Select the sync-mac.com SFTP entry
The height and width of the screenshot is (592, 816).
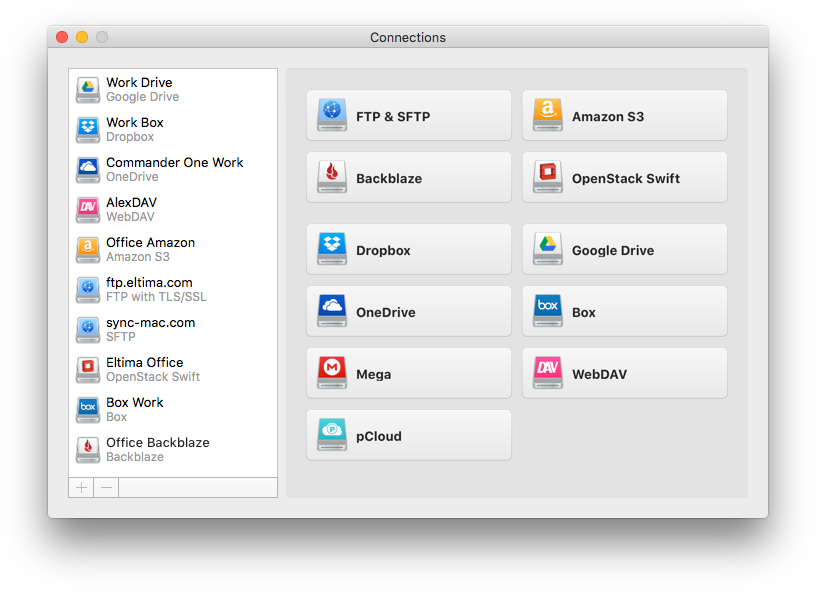150,329
